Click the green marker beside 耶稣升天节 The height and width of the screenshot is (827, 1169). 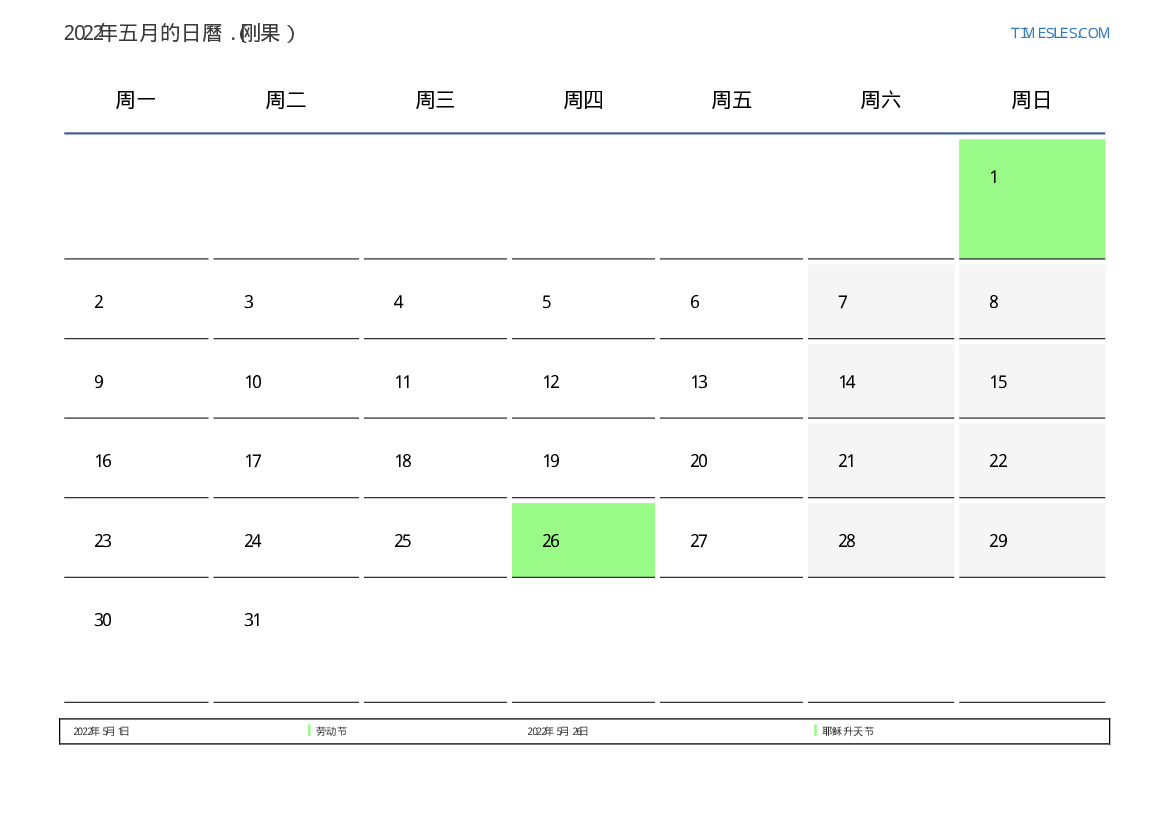coord(815,731)
